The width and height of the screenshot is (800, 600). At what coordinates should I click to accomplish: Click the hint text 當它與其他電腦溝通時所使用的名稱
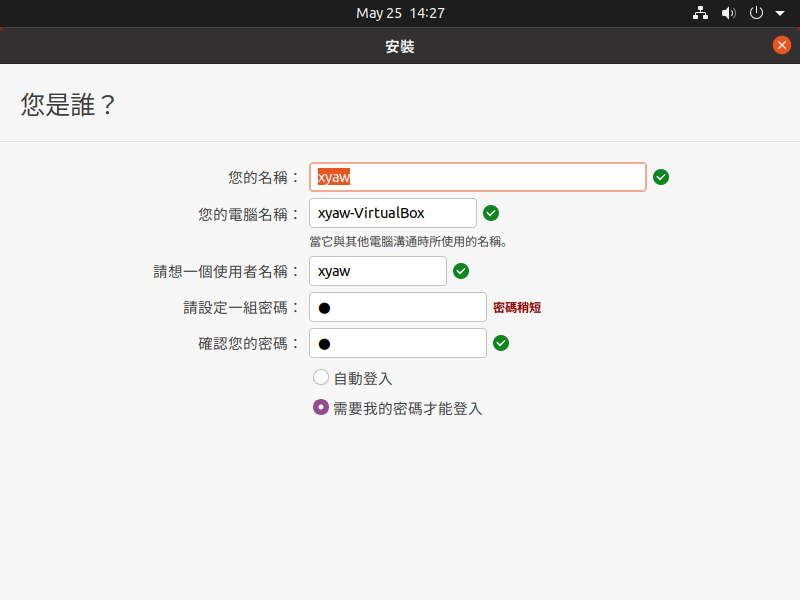click(408, 241)
